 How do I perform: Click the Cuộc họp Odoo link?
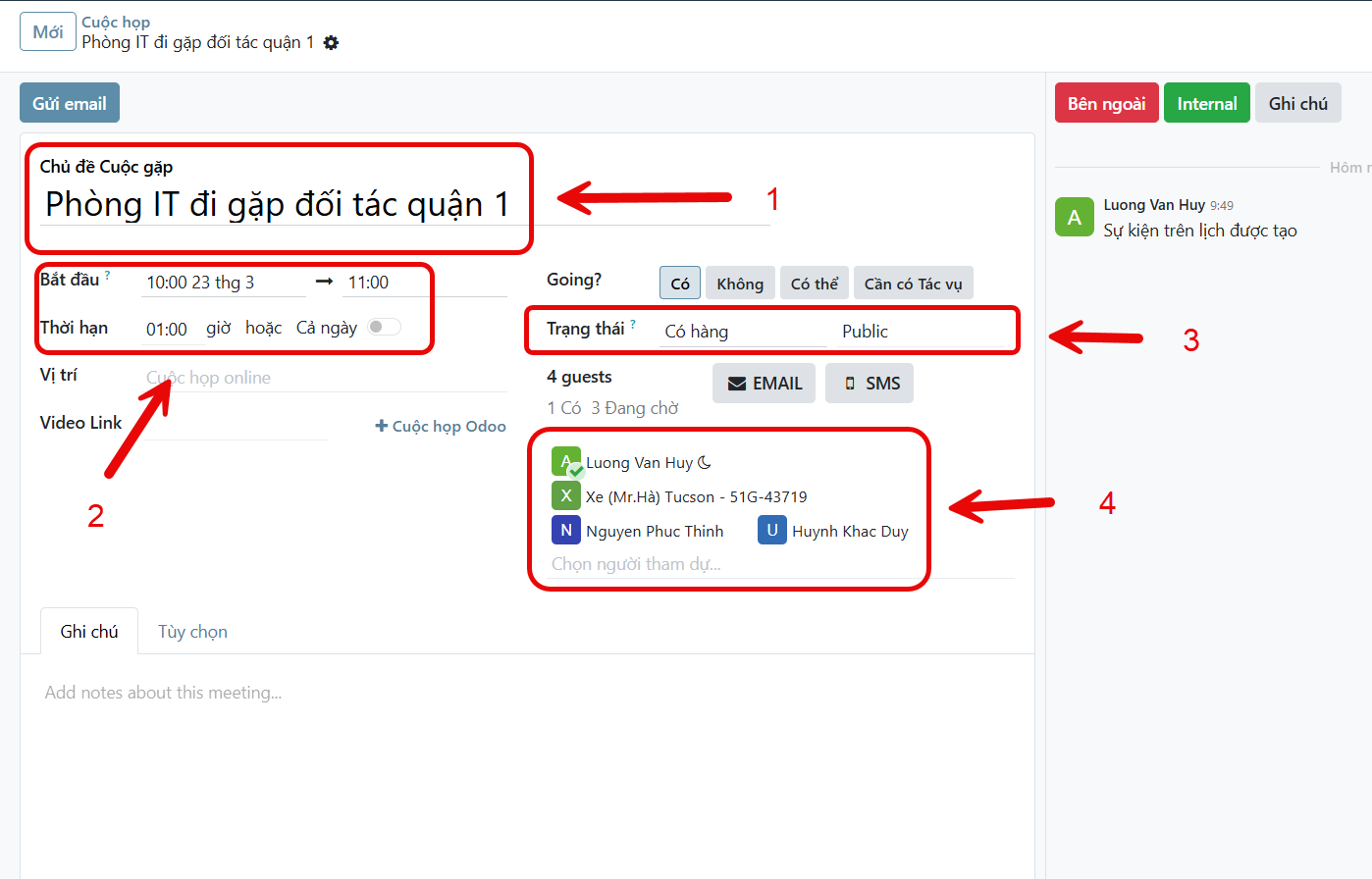pyautogui.click(x=441, y=426)
